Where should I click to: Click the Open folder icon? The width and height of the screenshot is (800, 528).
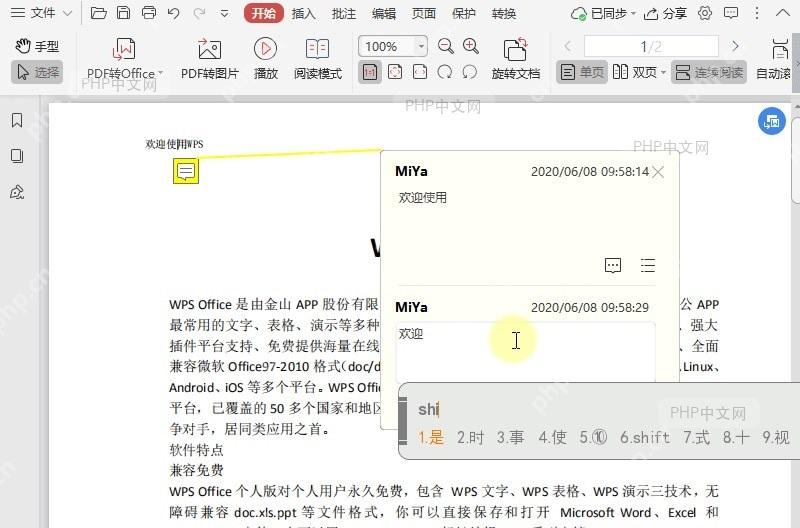click(98, 13)
